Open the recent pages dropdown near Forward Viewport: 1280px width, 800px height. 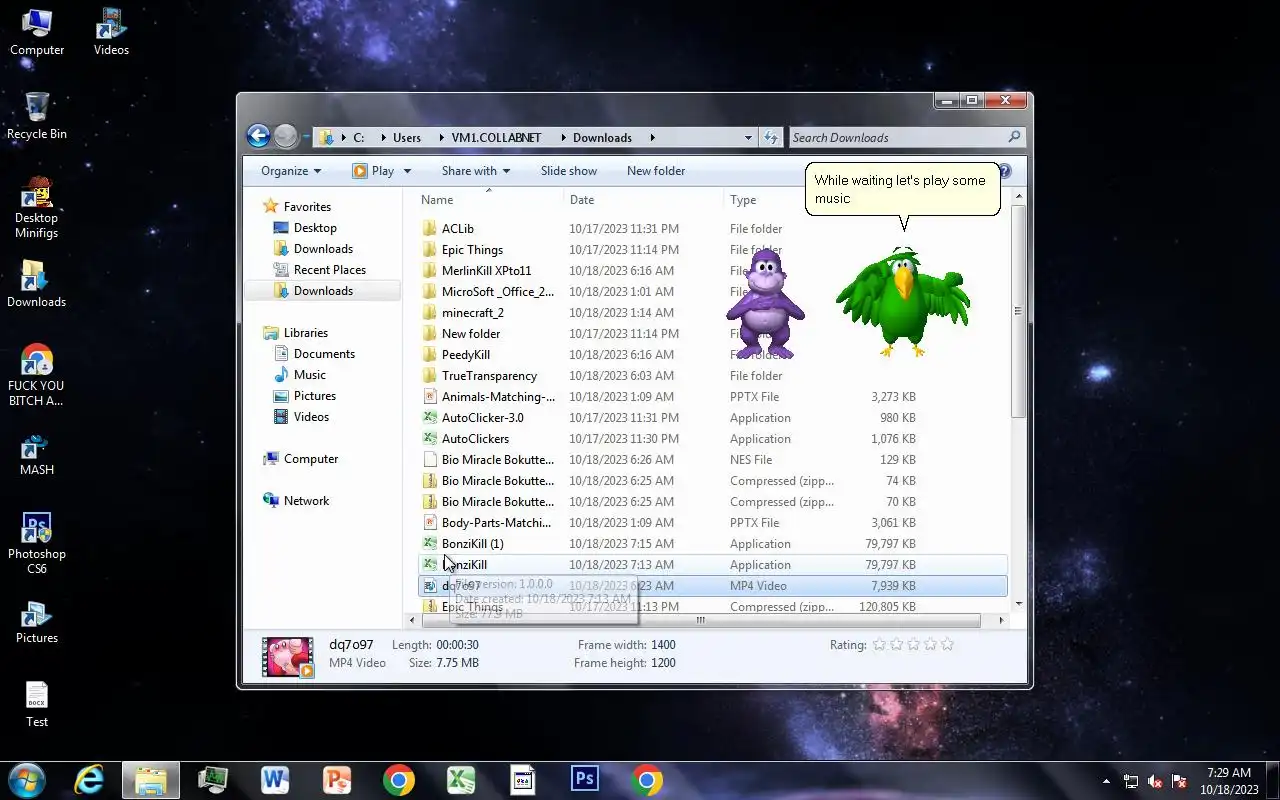pos(305,137)
